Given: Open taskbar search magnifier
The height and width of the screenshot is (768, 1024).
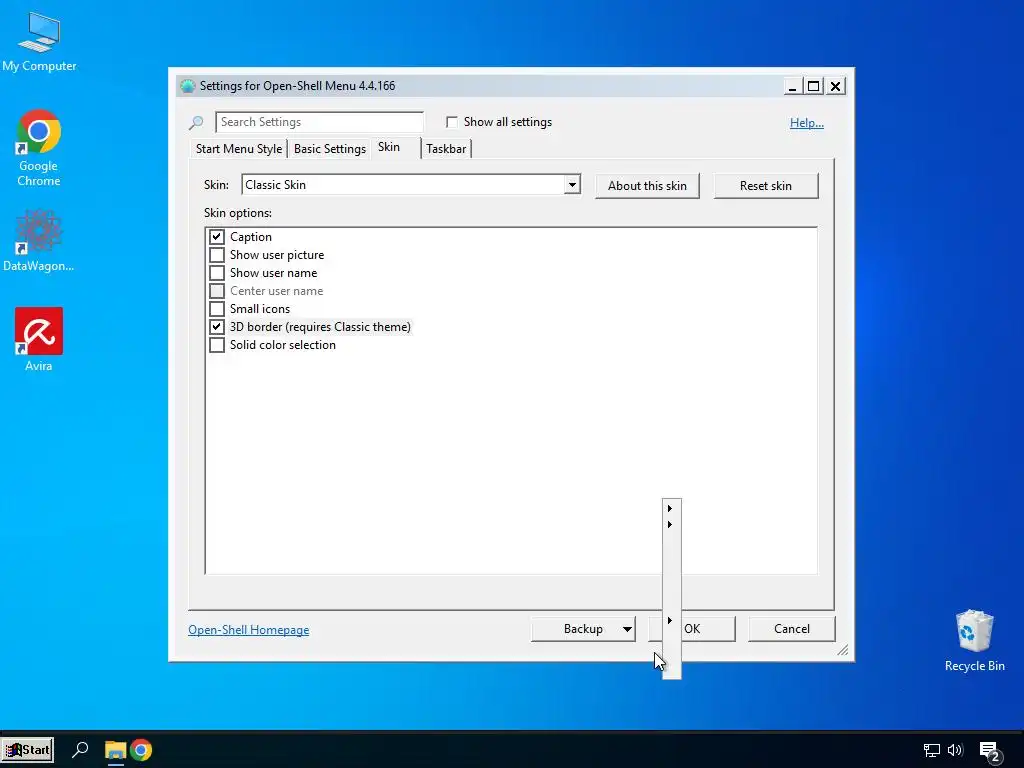Looking at the screenshot, I should (x=80, y=749).
